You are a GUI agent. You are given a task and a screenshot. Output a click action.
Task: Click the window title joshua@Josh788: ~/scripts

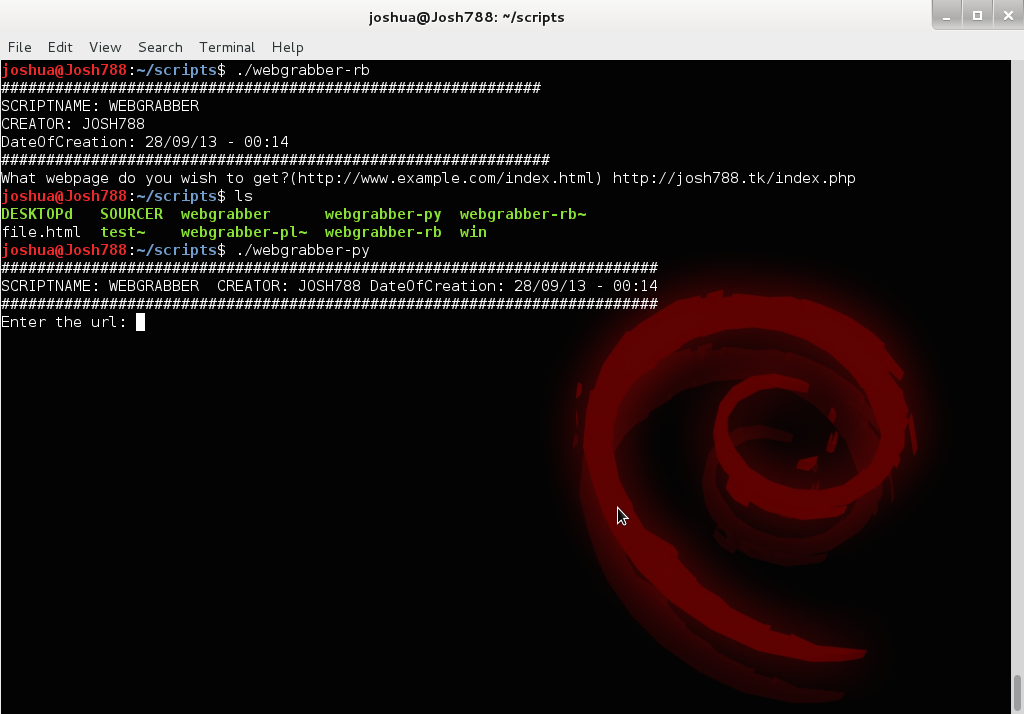467,16
